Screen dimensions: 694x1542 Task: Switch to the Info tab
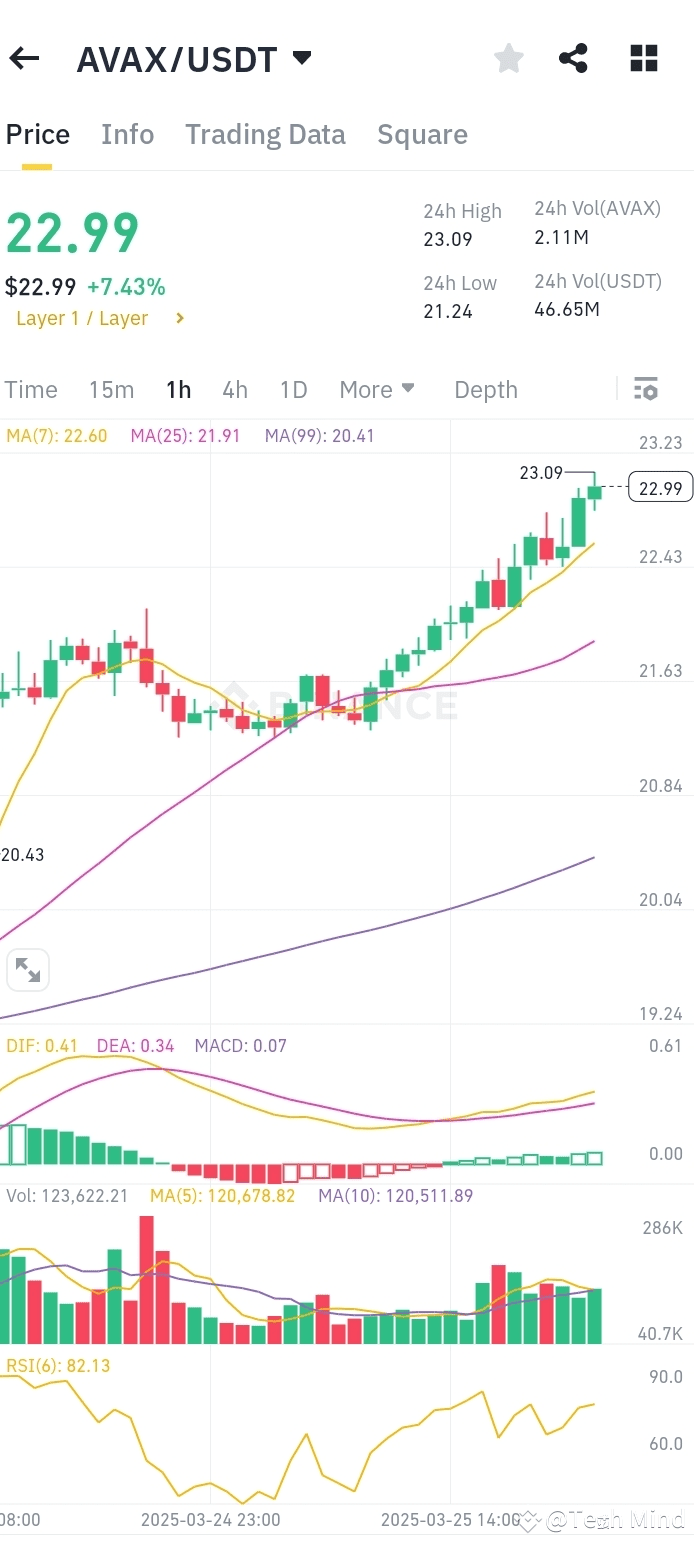(x=128, y=135)
